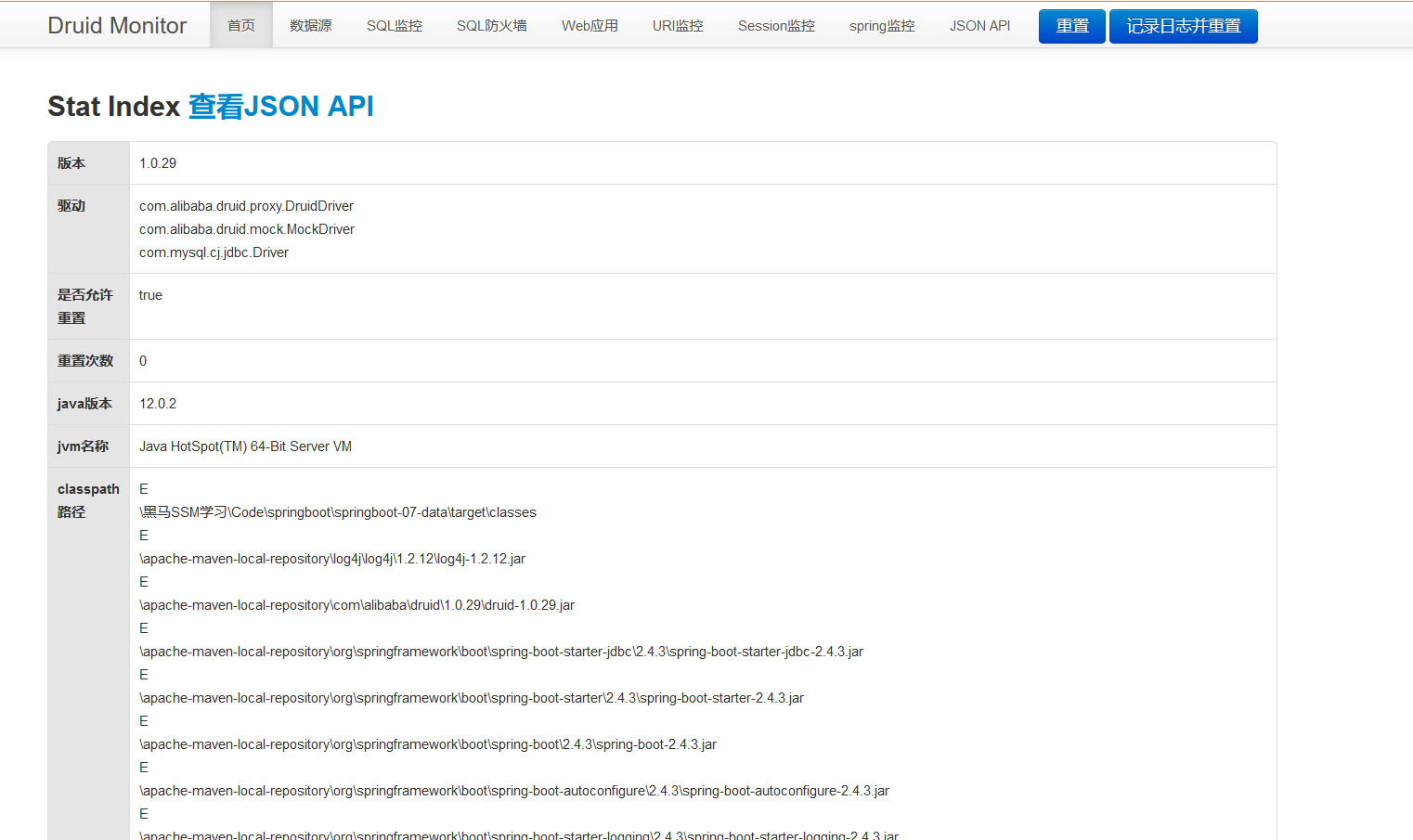Image resolution: width=1413 pixels, height=840 pixels.
Task: Click the 驱动 row label
Action: pos(71,206)
